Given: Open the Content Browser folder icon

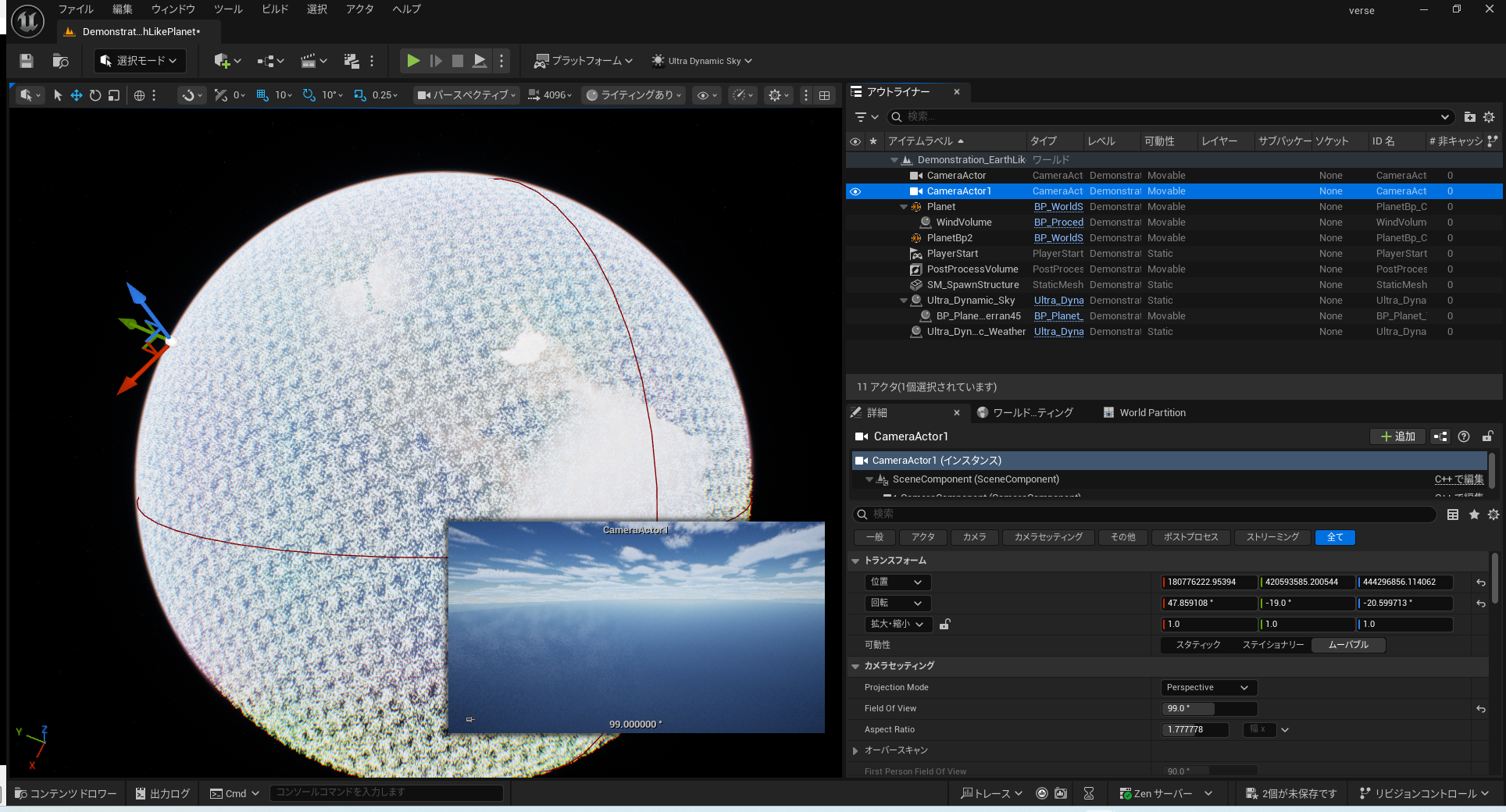Looking at the screenshot, I should coord(60,61).
